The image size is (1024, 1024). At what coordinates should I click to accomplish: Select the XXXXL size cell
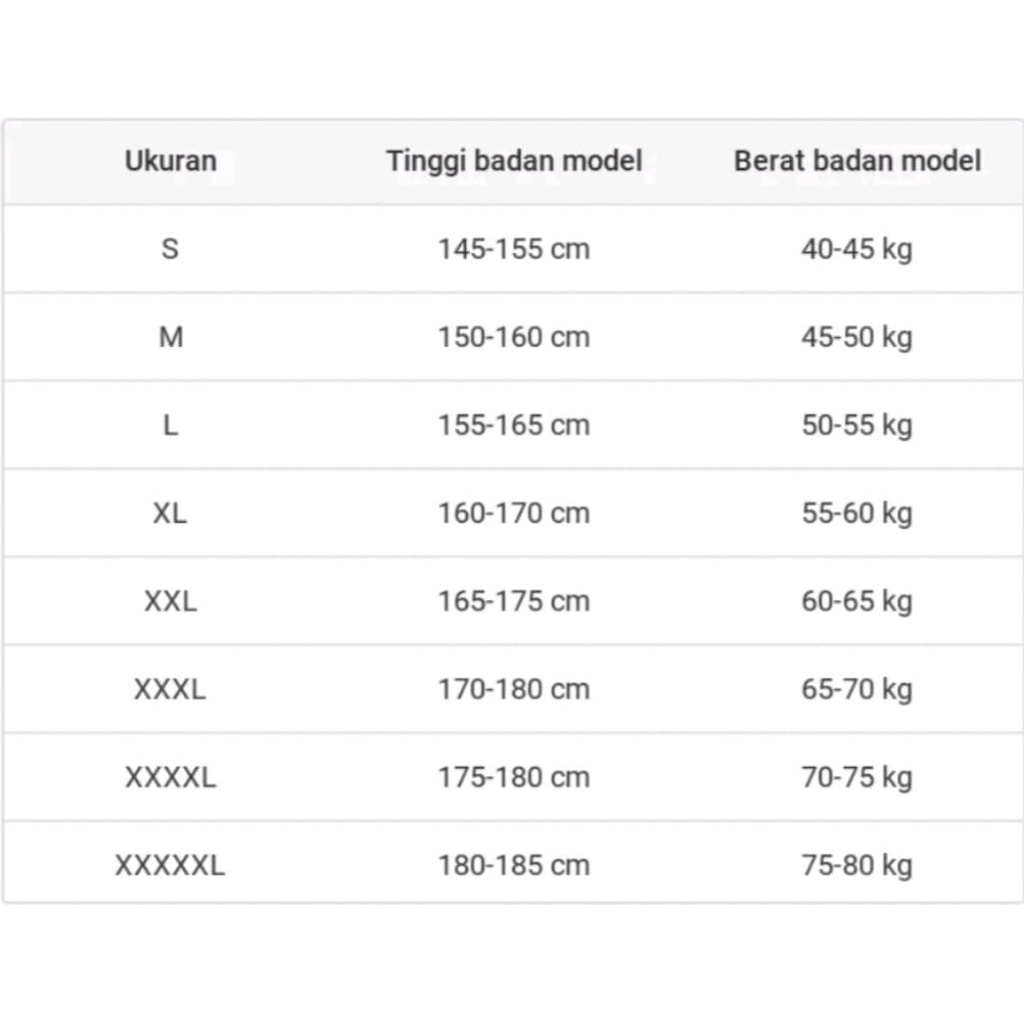click(170, 777)
